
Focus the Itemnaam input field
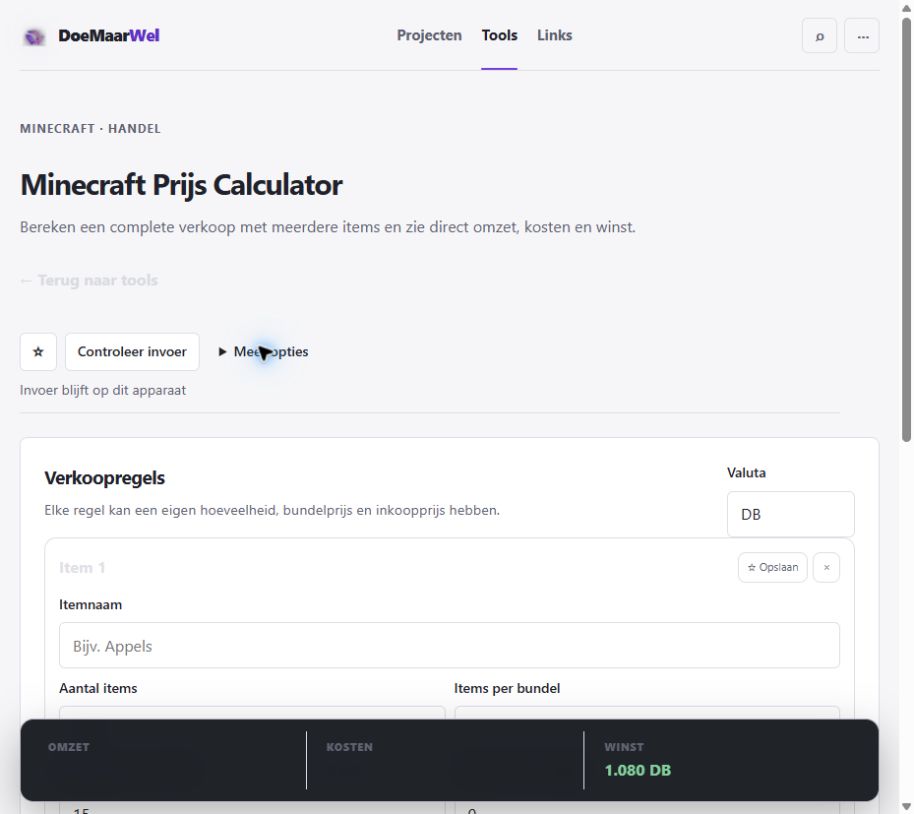point(449,645)
